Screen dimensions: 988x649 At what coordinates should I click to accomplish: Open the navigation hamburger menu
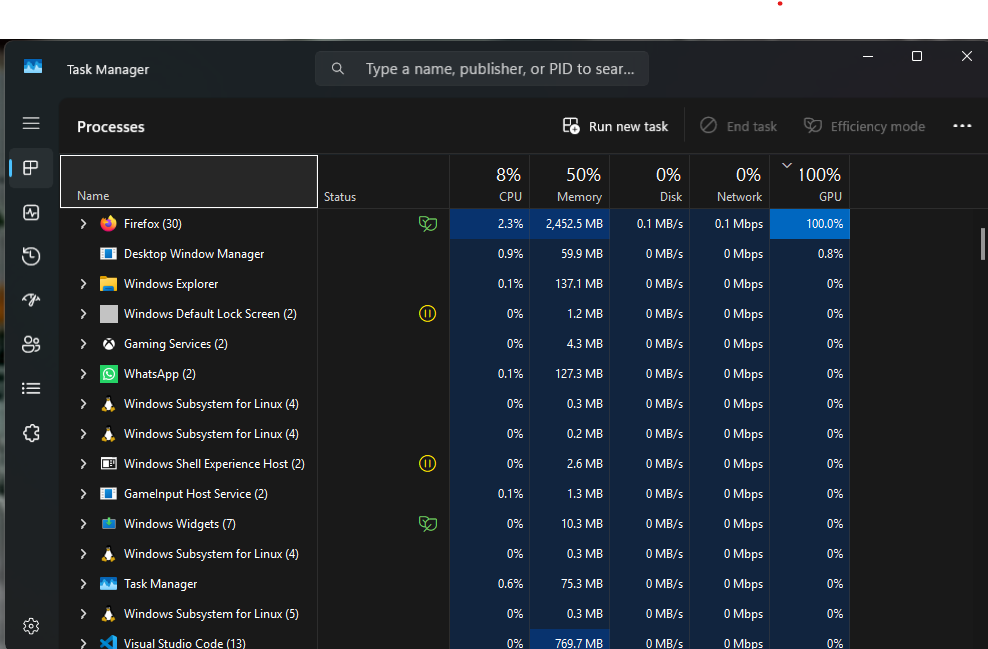pos(31,123)
